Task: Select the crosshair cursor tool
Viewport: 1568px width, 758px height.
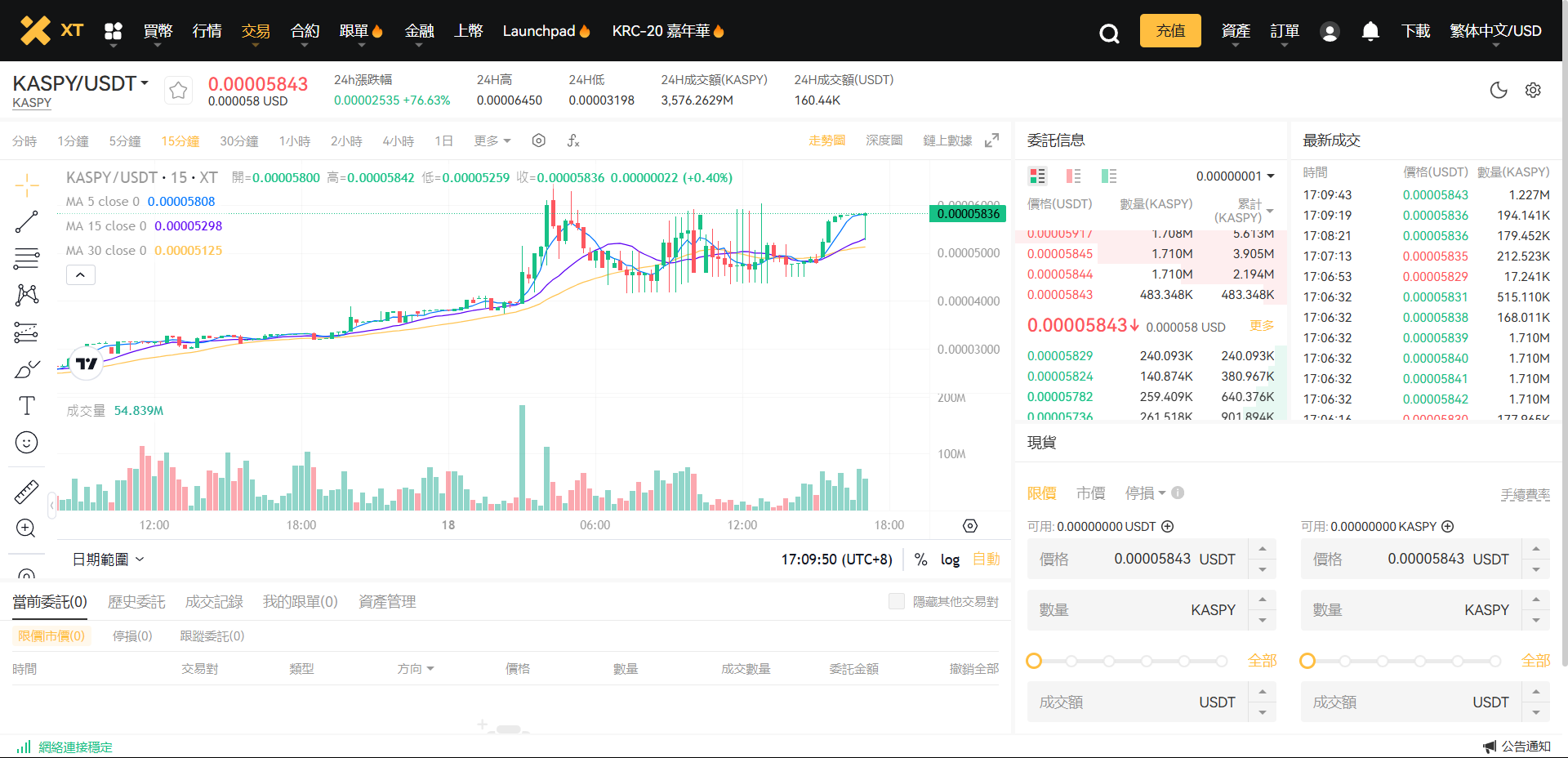Action: coord(27,185)
